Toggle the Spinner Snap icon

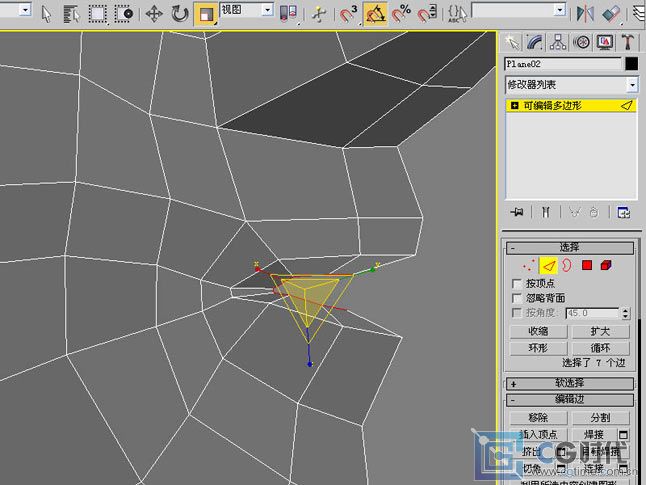pyautogui.click(x=427, y=14)
